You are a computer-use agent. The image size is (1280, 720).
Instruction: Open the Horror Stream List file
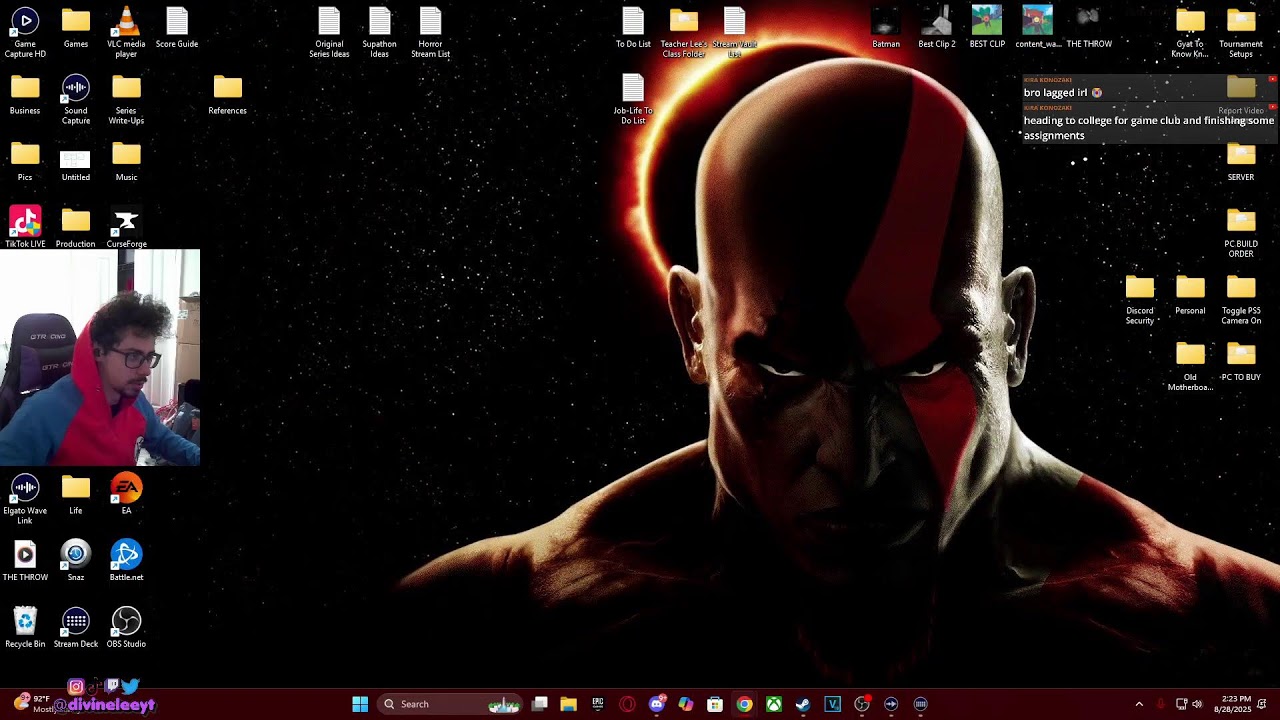tap(430, 32)
